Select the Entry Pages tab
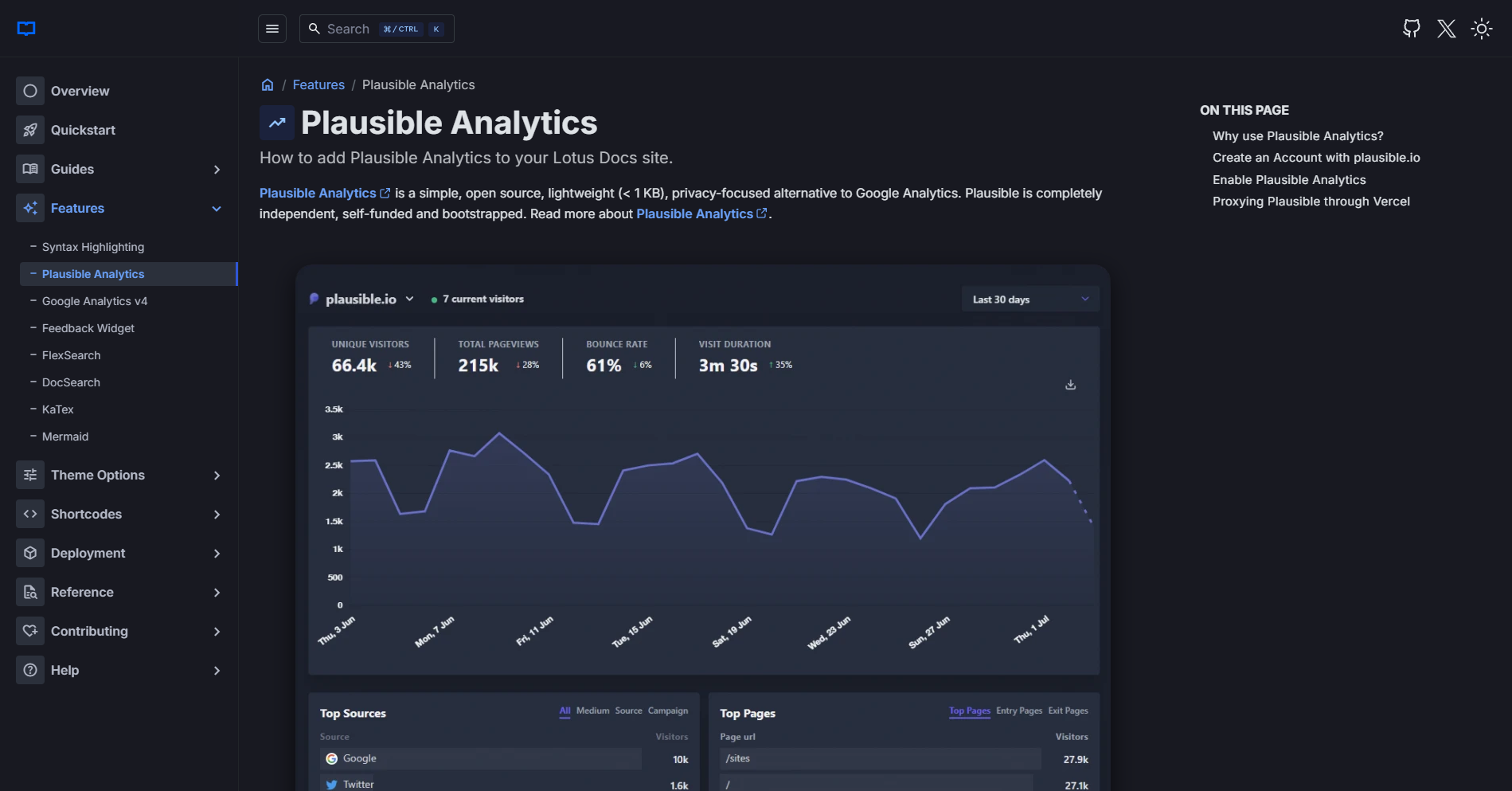The image size is (1512, 791). tap(1019, 711)
